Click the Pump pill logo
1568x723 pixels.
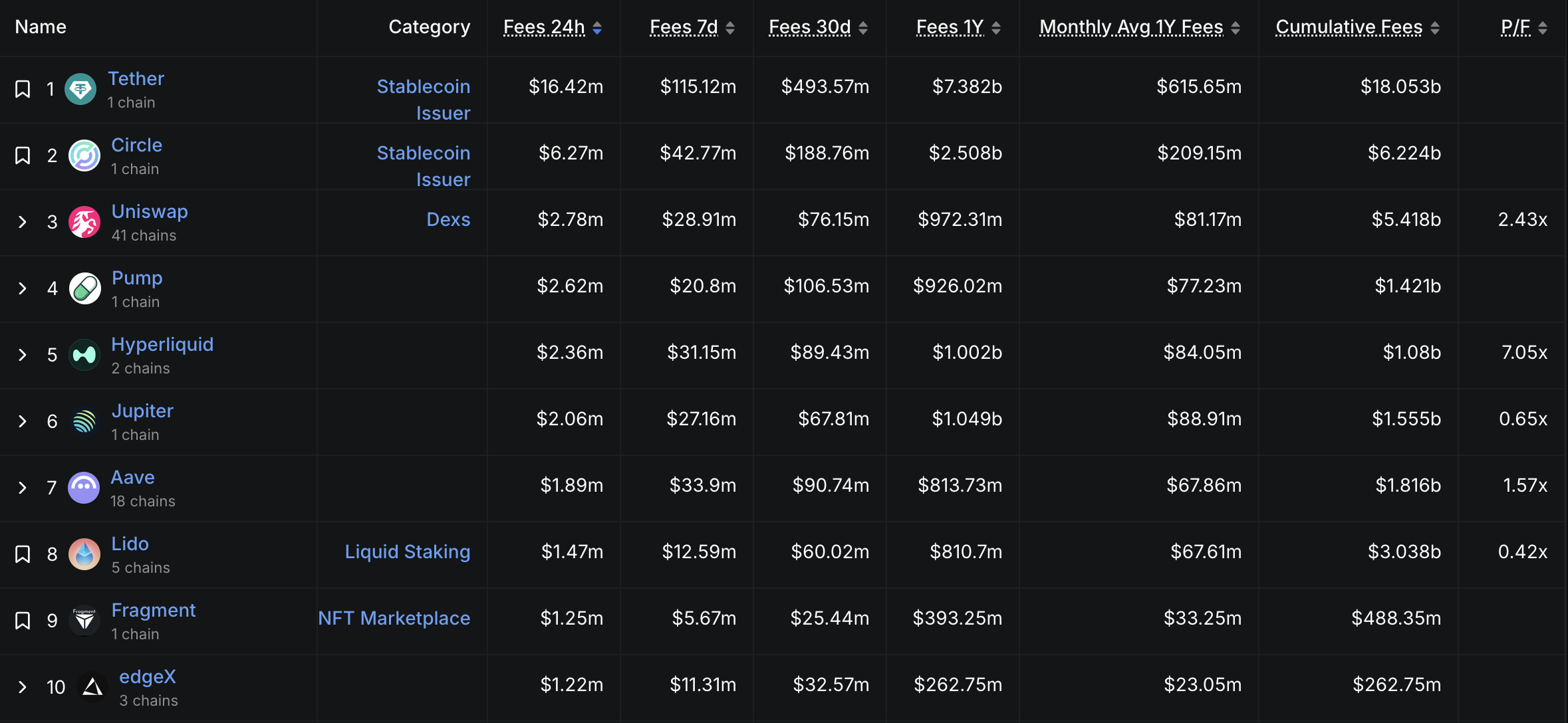[85, 288]
